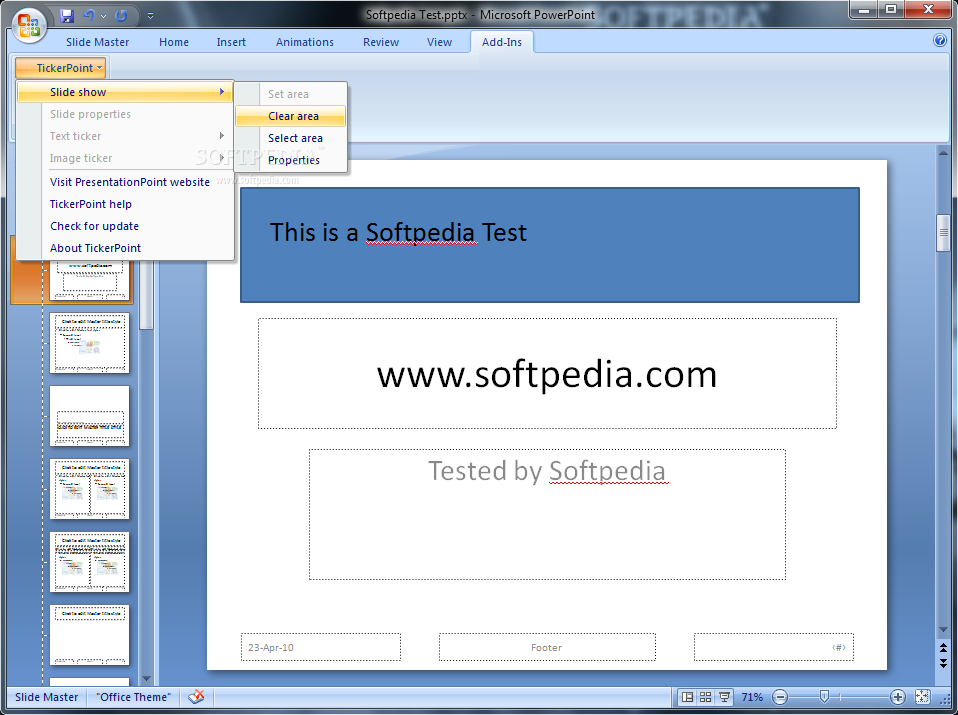Open Properties in the Slide show submenu
This screenshot has width=958, height=715.
tap(290, 160)
